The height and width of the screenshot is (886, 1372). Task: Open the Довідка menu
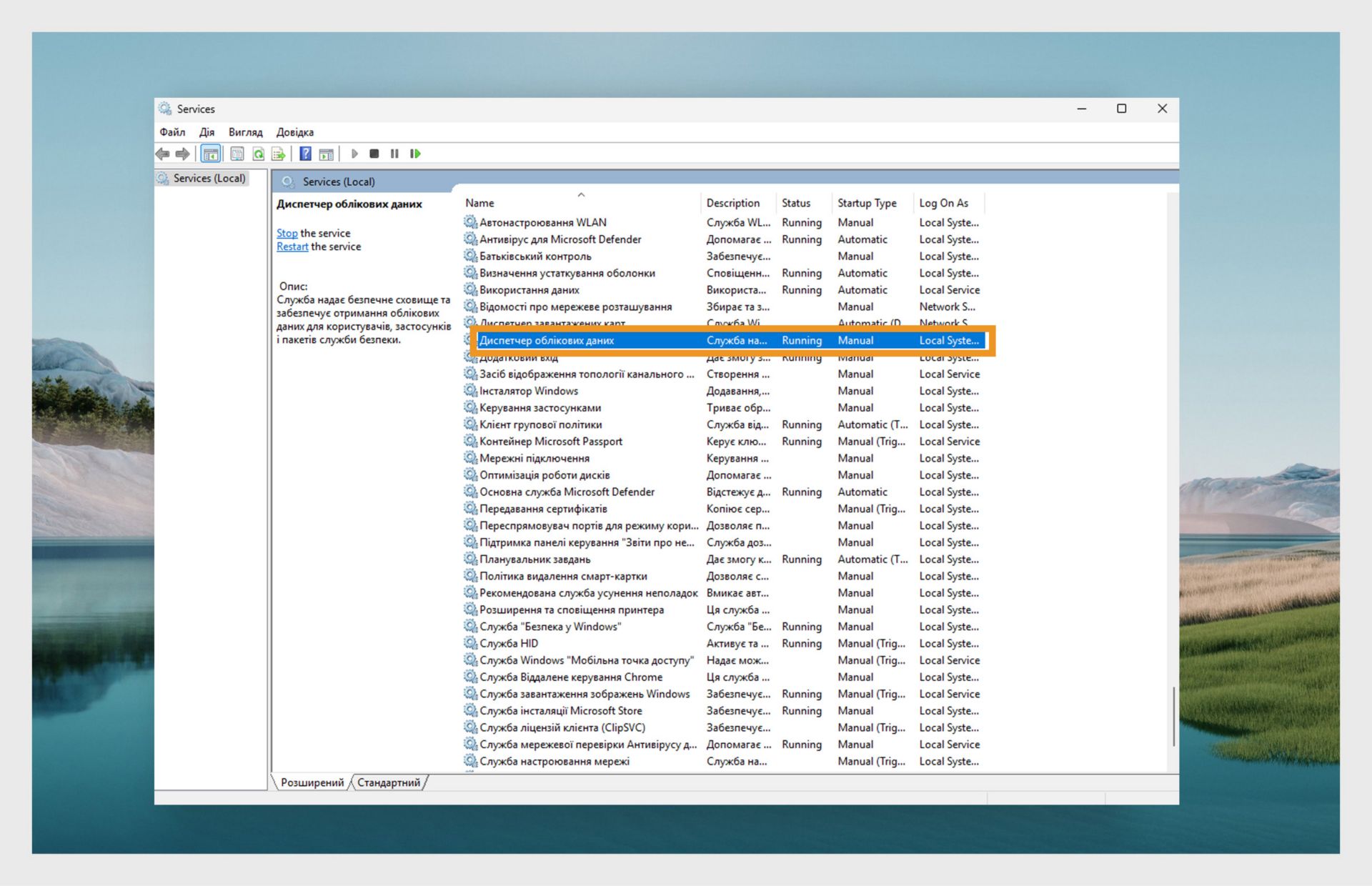point(294,132)
